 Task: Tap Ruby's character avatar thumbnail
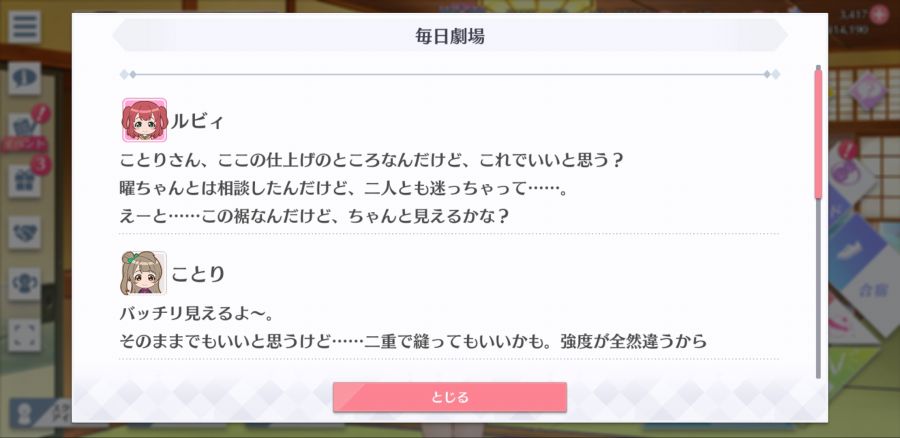144,120
